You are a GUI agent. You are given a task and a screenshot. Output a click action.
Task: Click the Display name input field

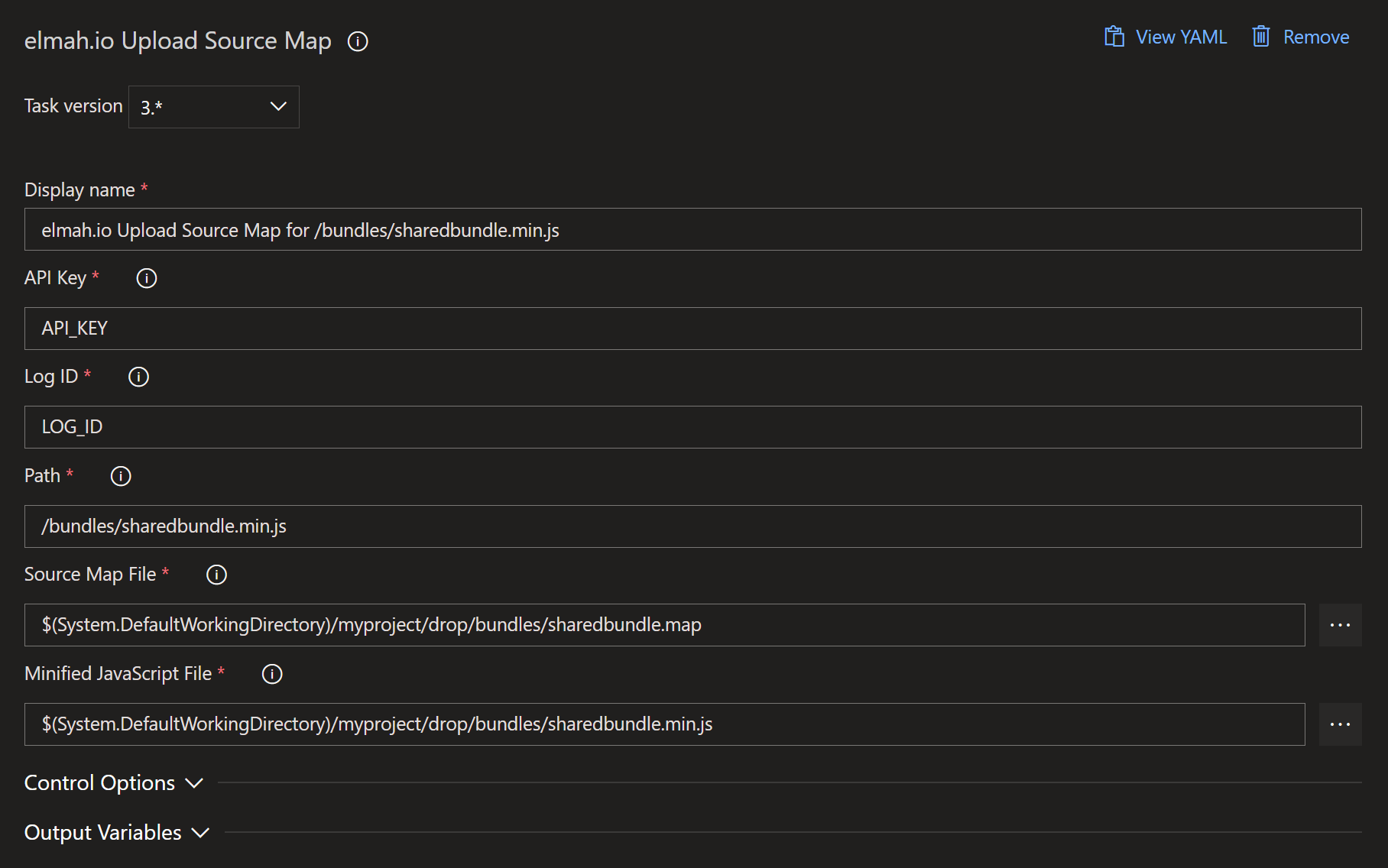coord(693,229)
